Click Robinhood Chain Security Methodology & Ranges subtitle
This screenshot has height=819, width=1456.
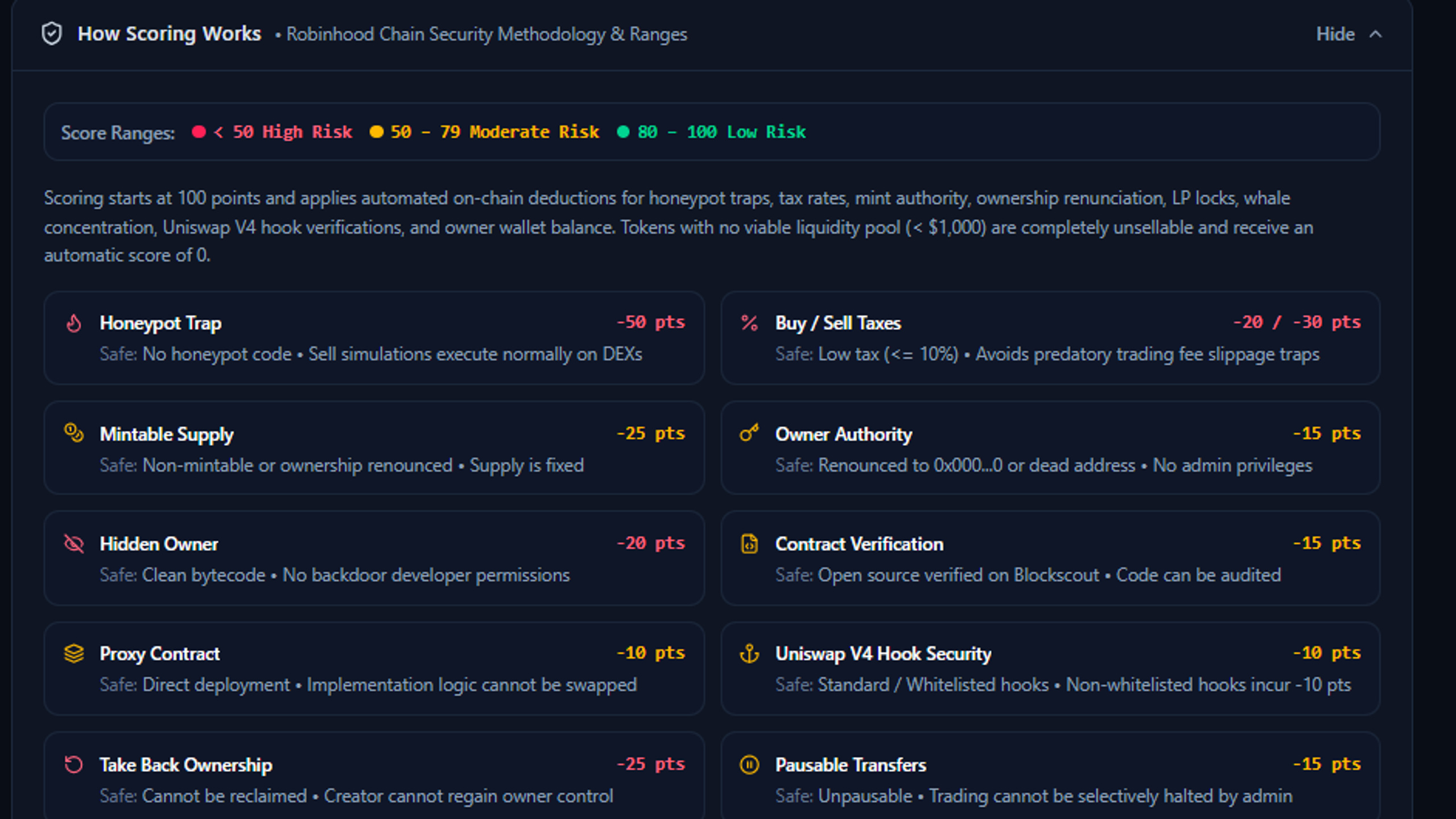[x=486, y=34]
